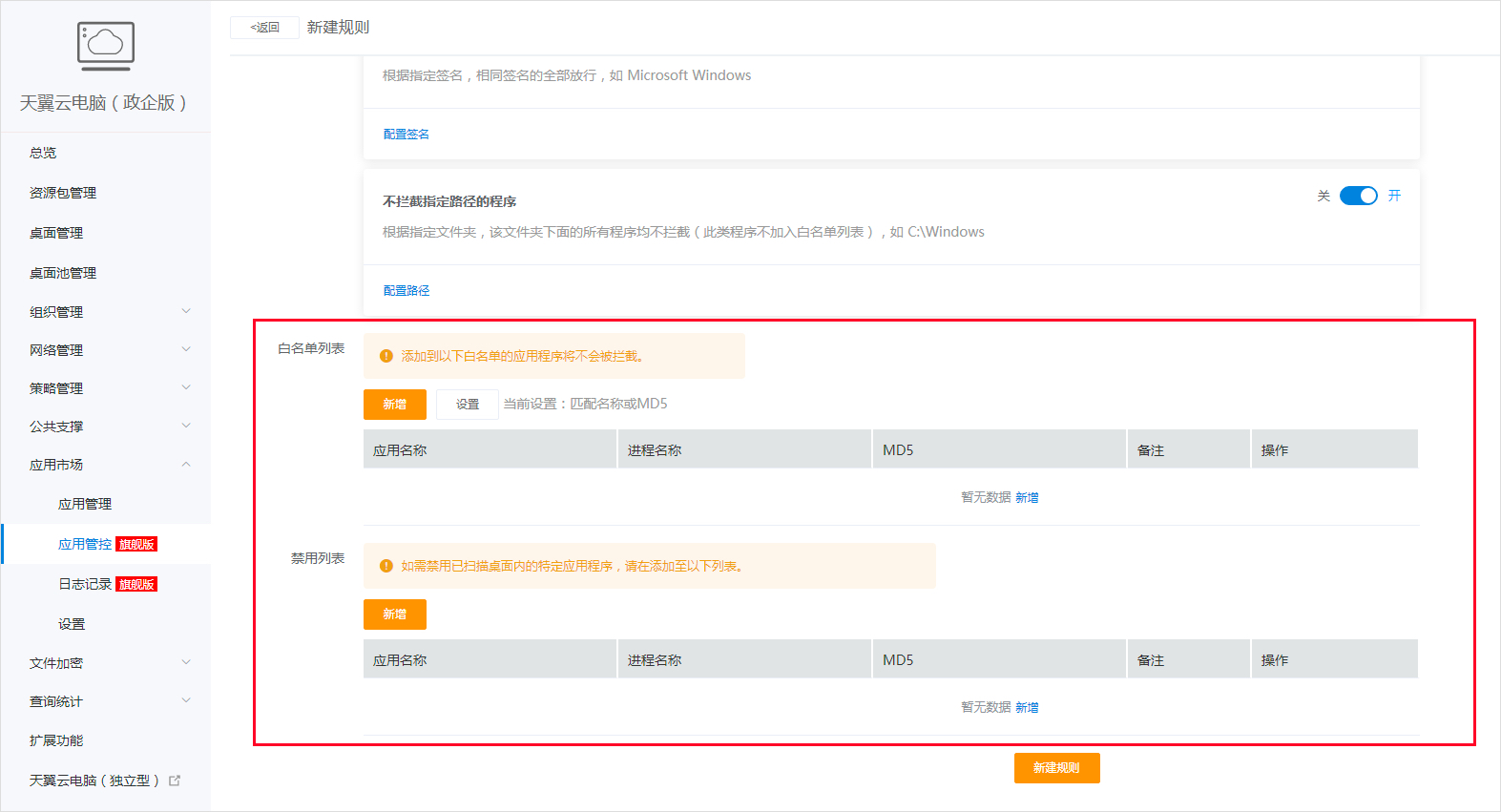Open the 配置路径 link

pyautogui.click(x=406, y=291)
